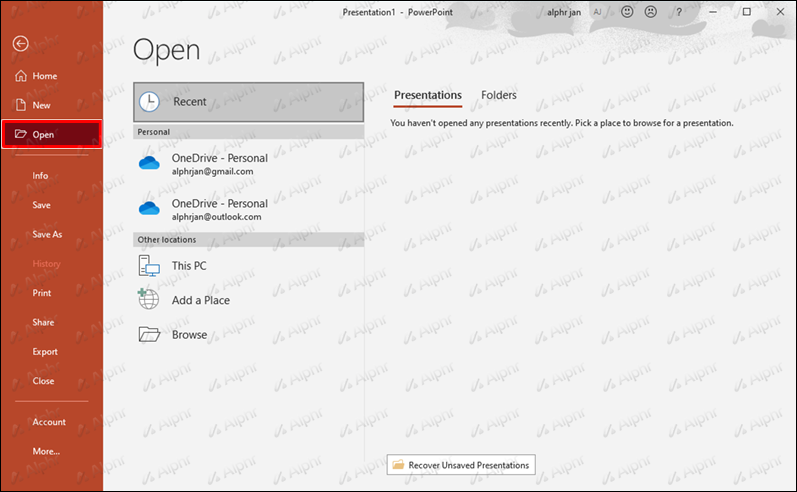This screenshot has height=492, width=797.
Task: Click More... in the sidebar
Action: 51,451
